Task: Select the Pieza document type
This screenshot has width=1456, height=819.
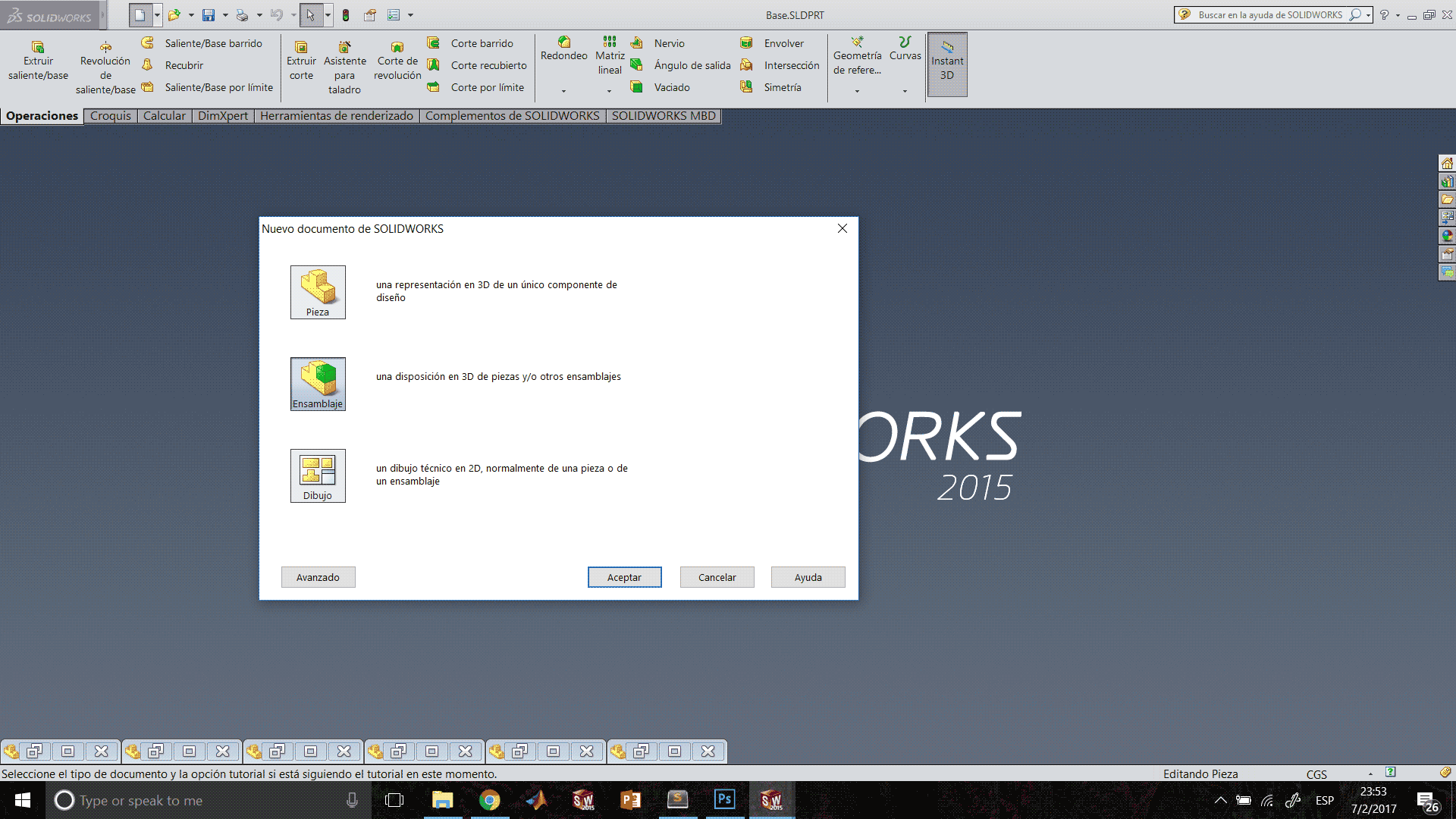Action: pos(318,292)
